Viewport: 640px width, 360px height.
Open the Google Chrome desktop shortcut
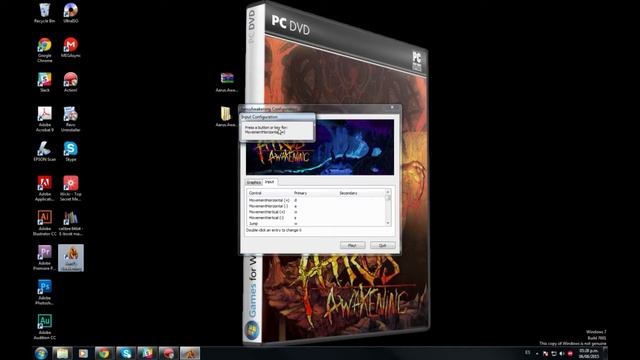44,50
